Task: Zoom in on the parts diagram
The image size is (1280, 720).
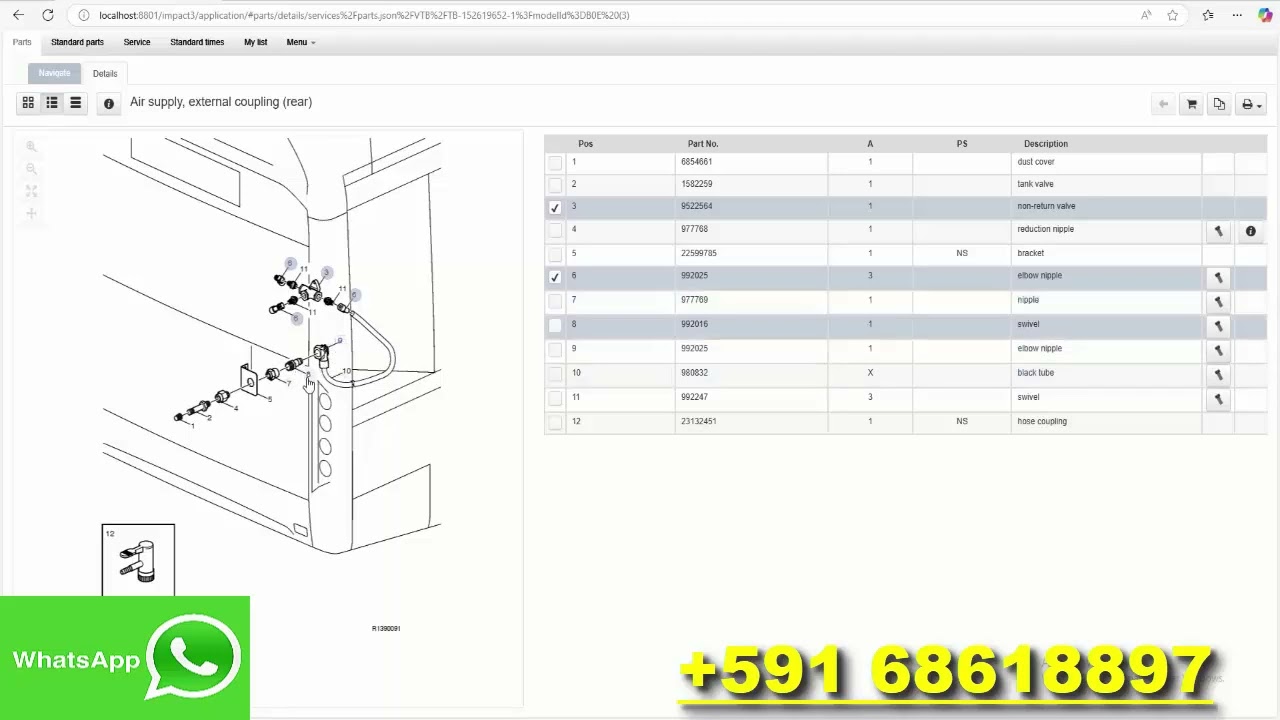Action: pyautogui.click(x=31, y=147)
